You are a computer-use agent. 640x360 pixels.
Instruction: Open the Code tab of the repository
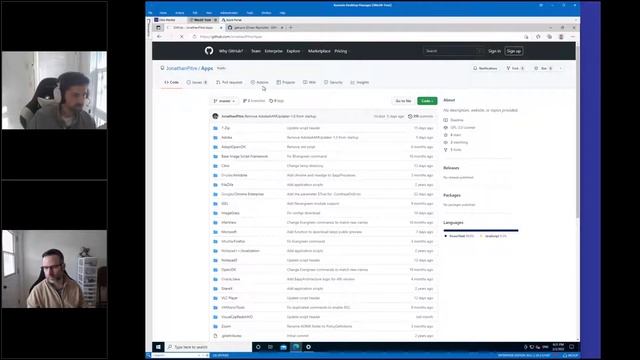(172, 82)
